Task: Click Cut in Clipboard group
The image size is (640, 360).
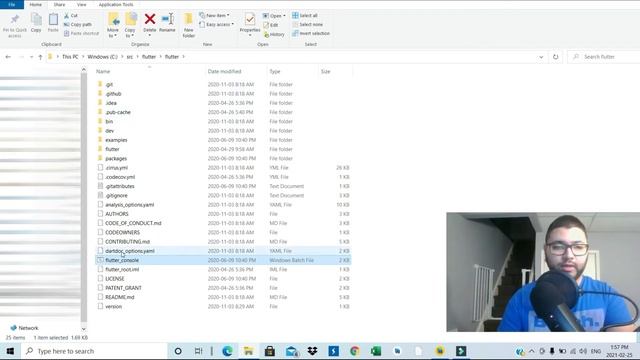Action: pyautogui.click(x=71, y=16)
